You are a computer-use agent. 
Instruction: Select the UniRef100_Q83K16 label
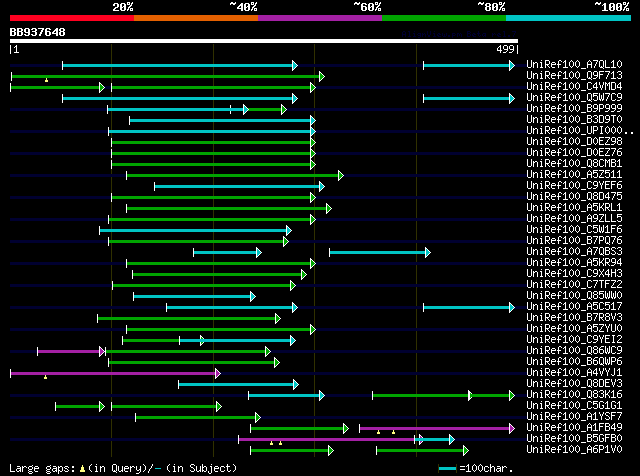574,395
